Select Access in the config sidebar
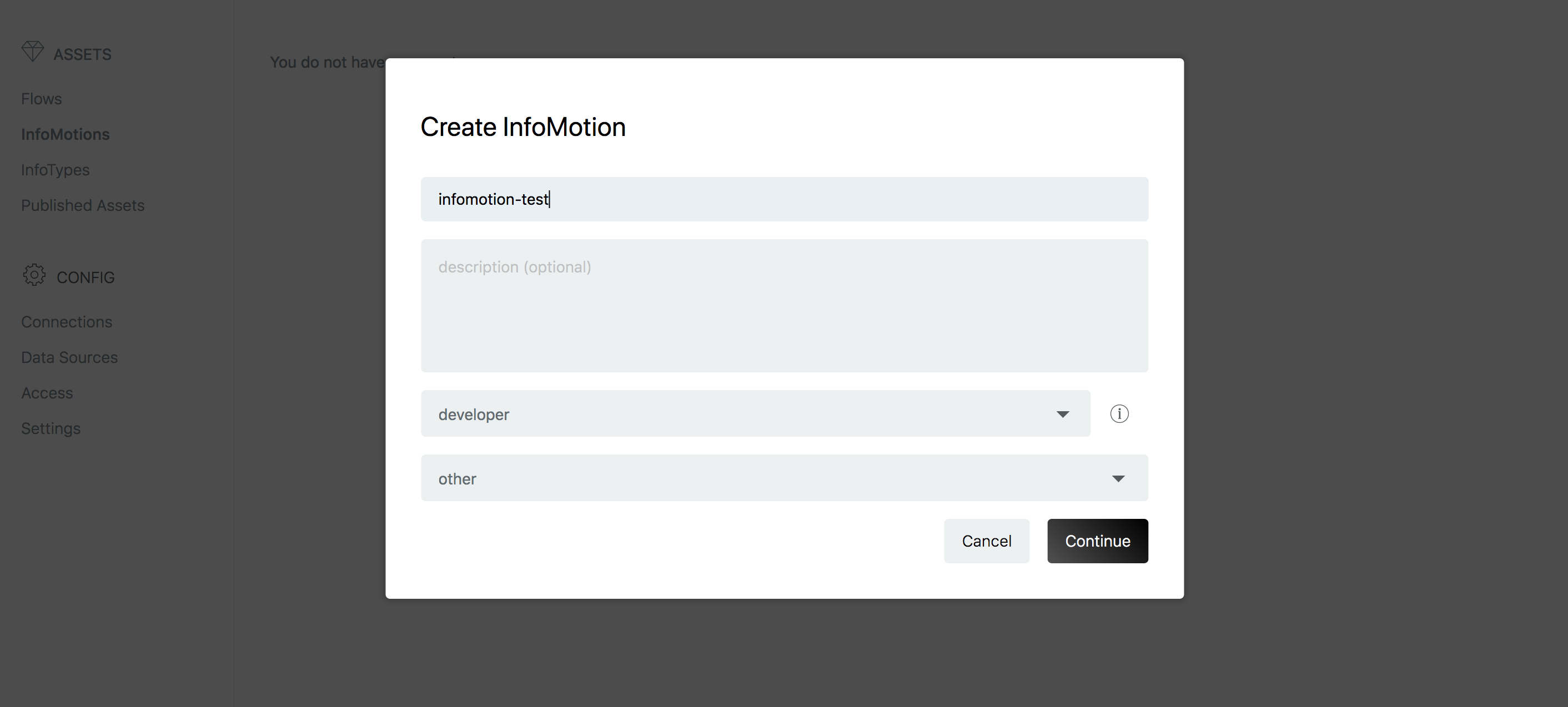Viewport: 1568px width, 707px height. (x=47, y=392)
